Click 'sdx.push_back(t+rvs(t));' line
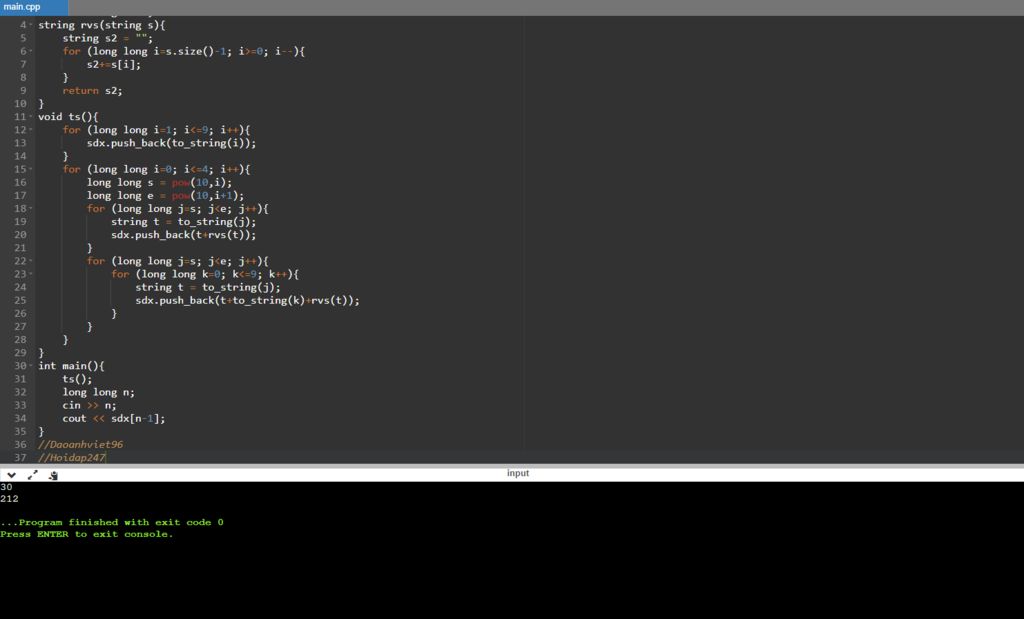The width and height of the screenshot is (1024, 619). 184,234
